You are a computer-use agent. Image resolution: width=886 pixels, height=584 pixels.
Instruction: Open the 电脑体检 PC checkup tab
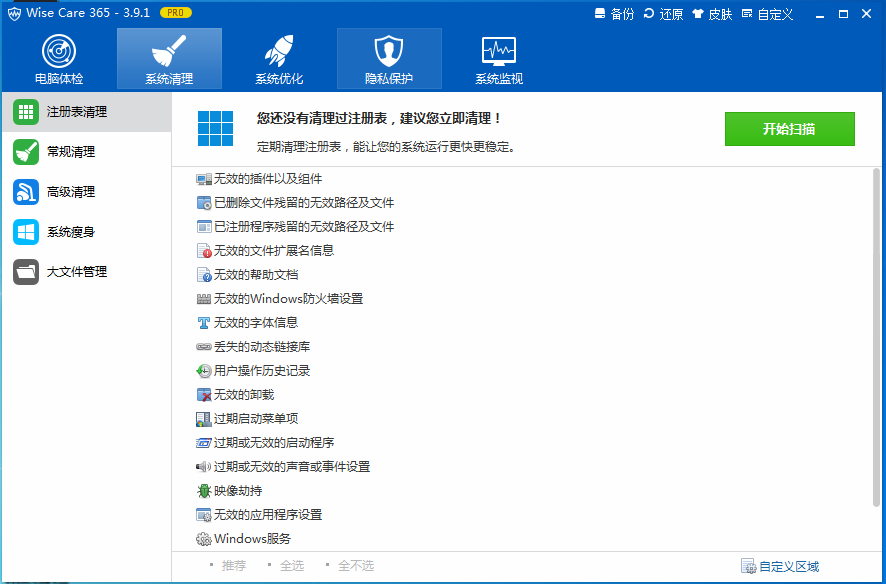[59, 59]
